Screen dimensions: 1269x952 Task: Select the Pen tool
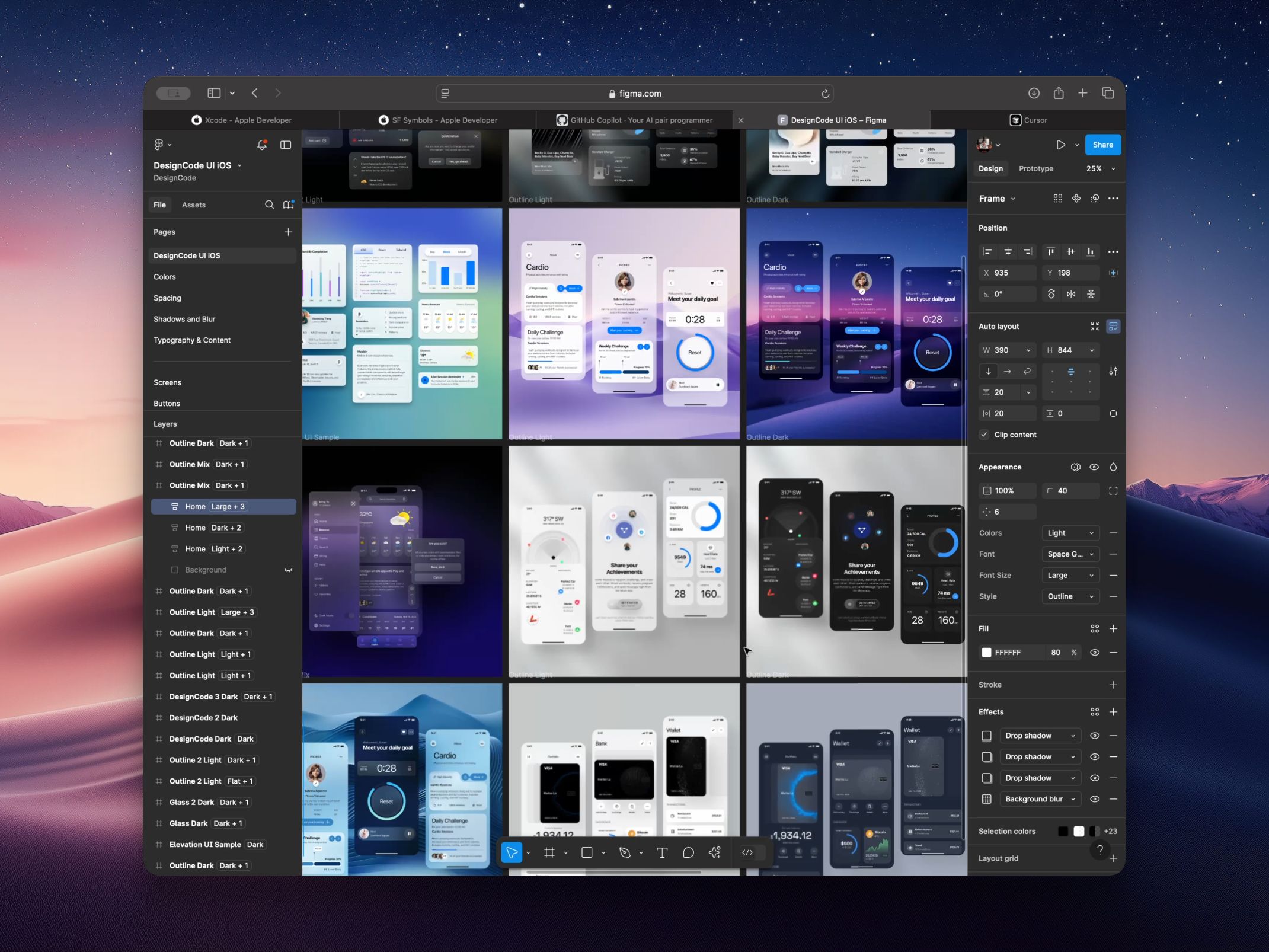[625, 852]
